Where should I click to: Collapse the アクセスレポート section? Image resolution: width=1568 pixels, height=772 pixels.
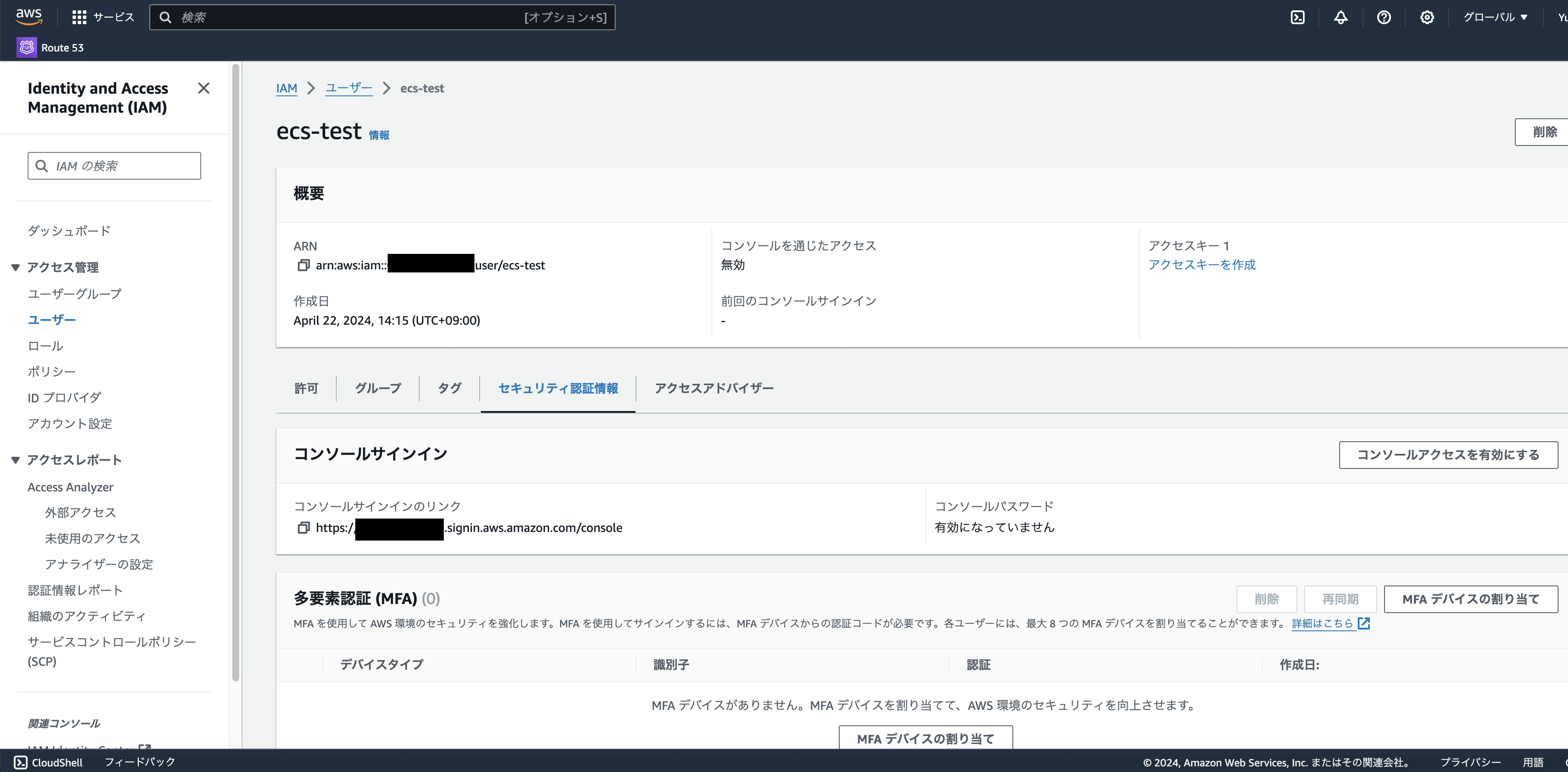15,460
